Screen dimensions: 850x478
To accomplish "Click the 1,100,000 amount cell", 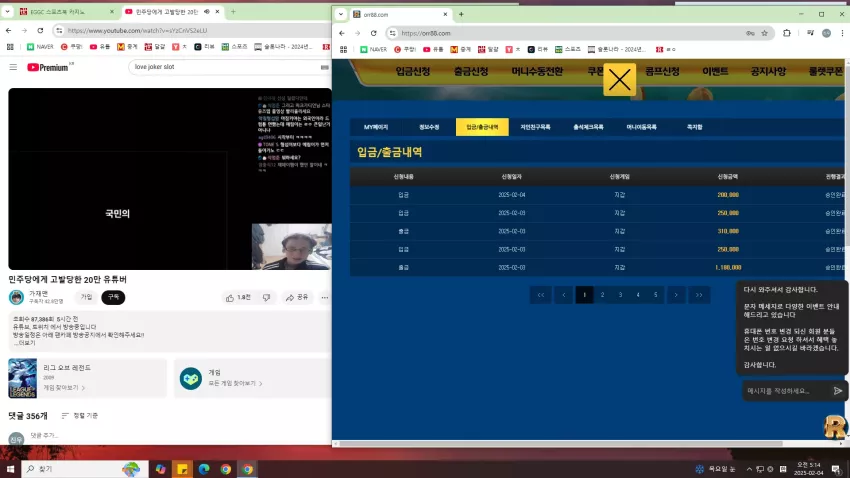I will (x=728, y=268).
